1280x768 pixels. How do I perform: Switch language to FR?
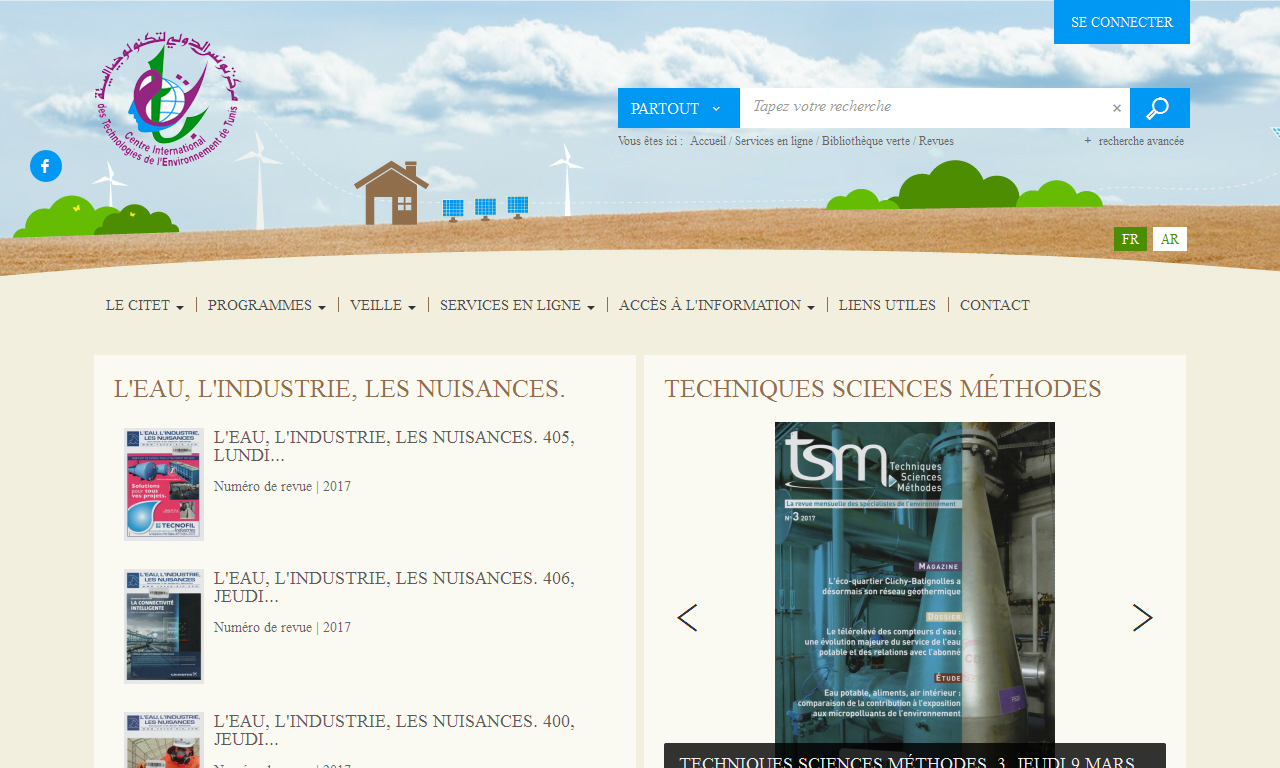pos(1130,239)
